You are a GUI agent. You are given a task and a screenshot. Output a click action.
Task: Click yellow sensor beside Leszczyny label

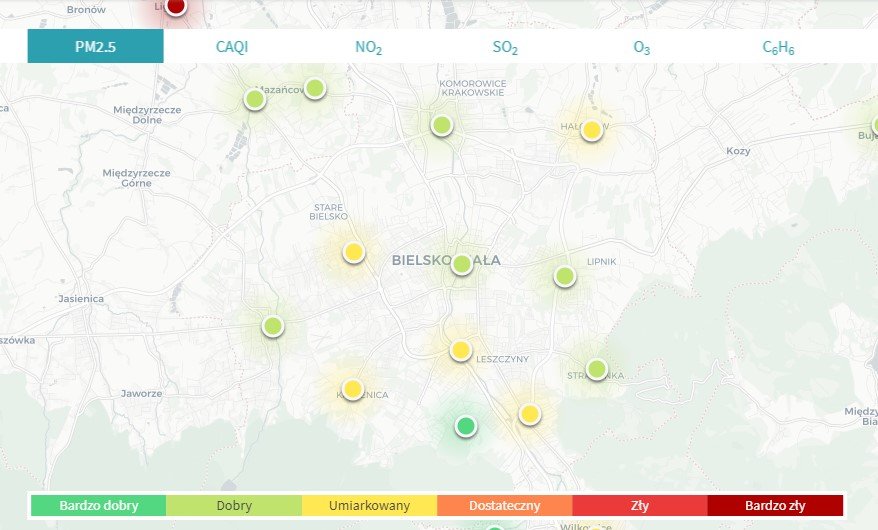pos(460,350)
